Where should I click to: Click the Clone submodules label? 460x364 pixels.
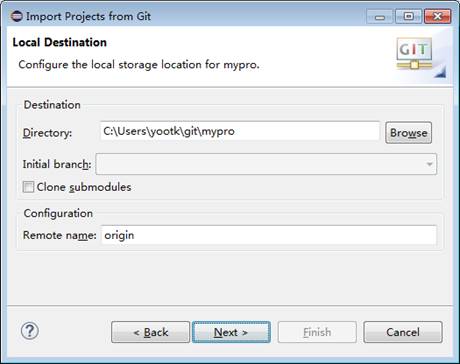click(x=84, y=187)
